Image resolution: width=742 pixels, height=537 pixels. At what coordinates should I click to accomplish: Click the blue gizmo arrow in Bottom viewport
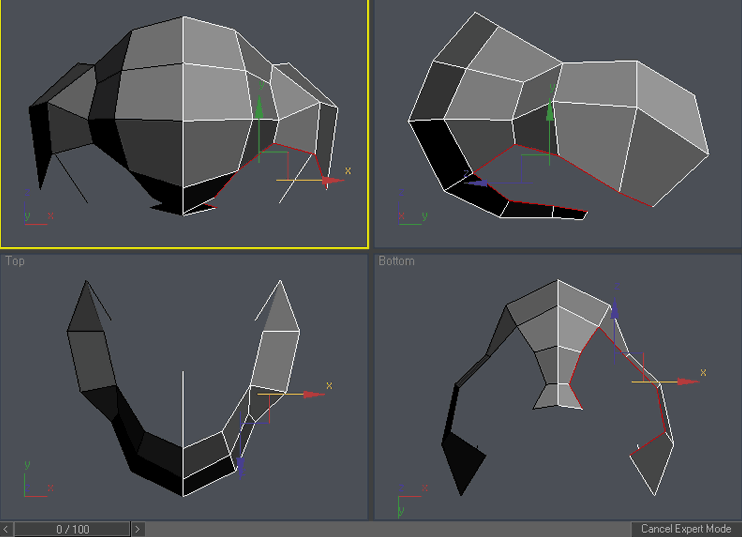click(614, 308)
